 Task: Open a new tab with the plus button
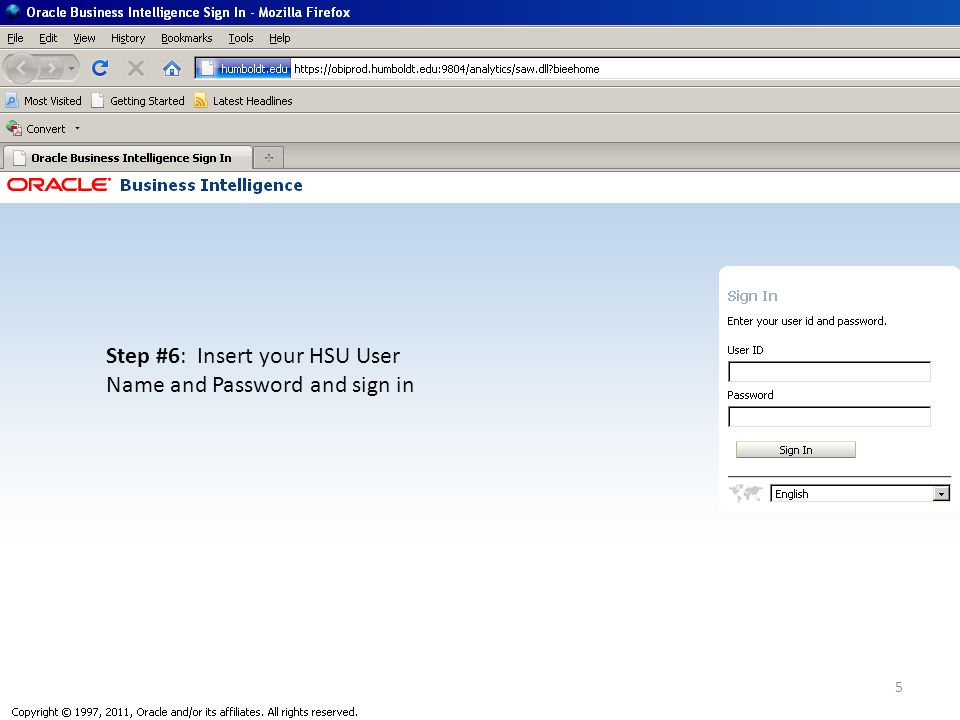click(x=268, y=158)
